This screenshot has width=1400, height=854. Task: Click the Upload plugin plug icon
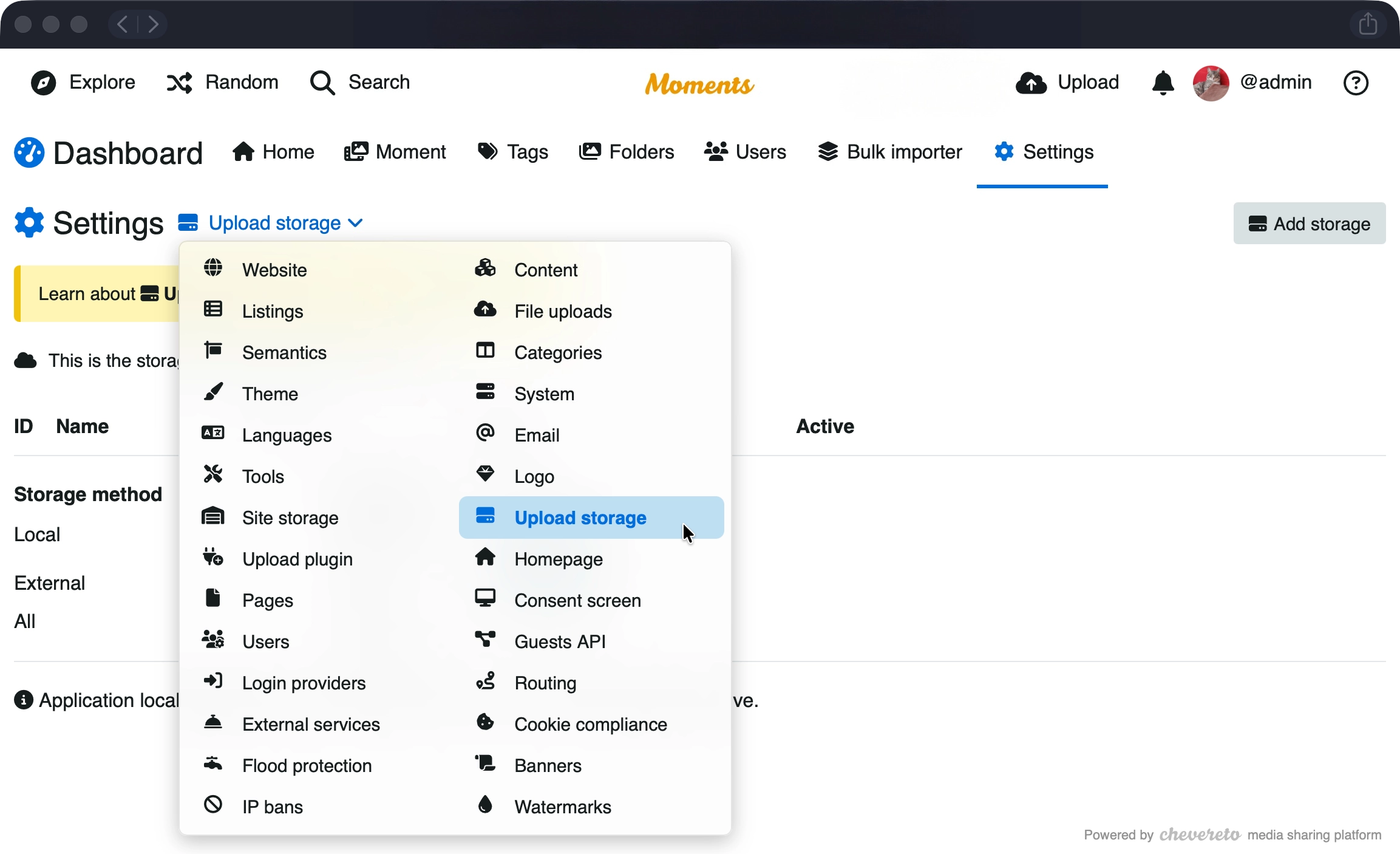pos(213,557)
